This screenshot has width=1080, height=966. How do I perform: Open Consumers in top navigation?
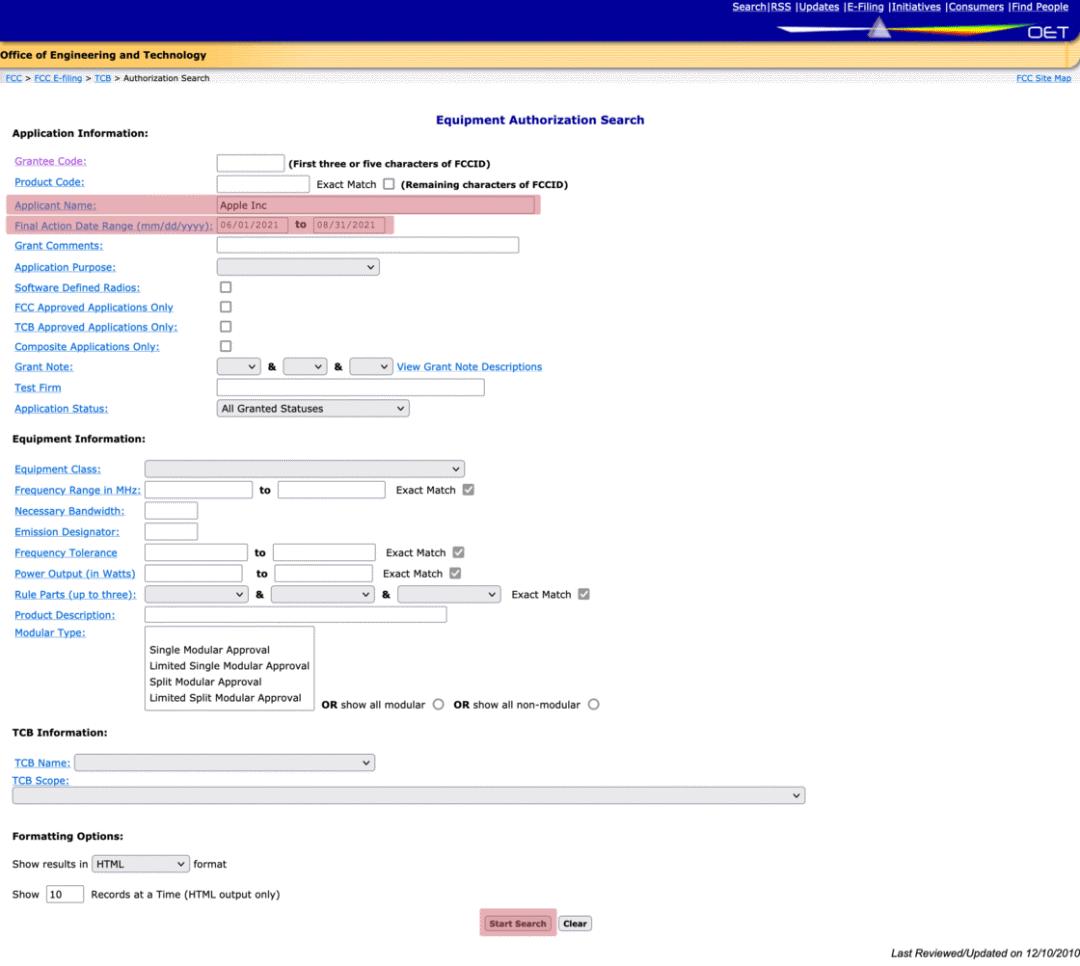(x=976, y=7)
